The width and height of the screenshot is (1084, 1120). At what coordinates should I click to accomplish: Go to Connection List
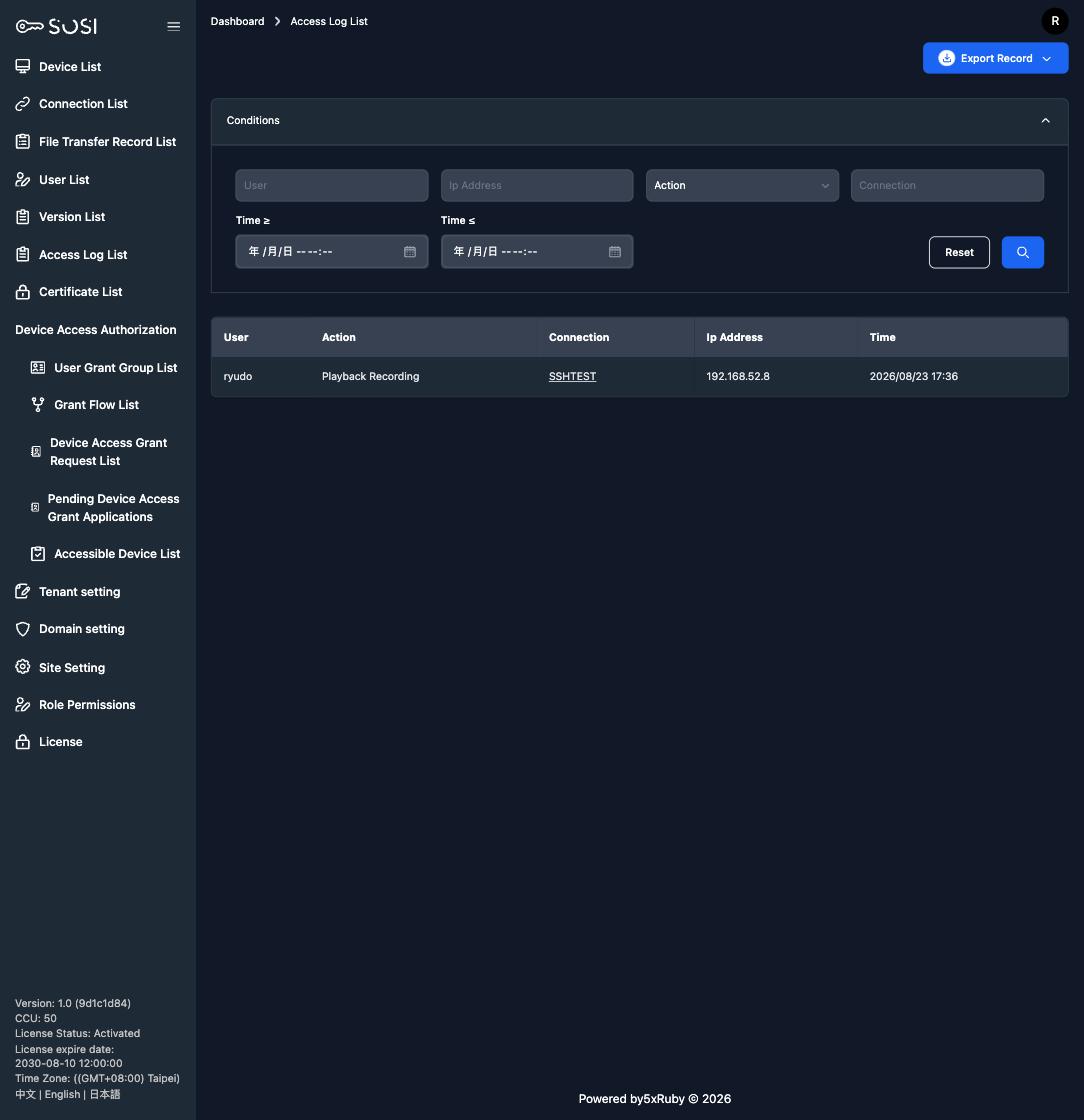tap(83, 104)
